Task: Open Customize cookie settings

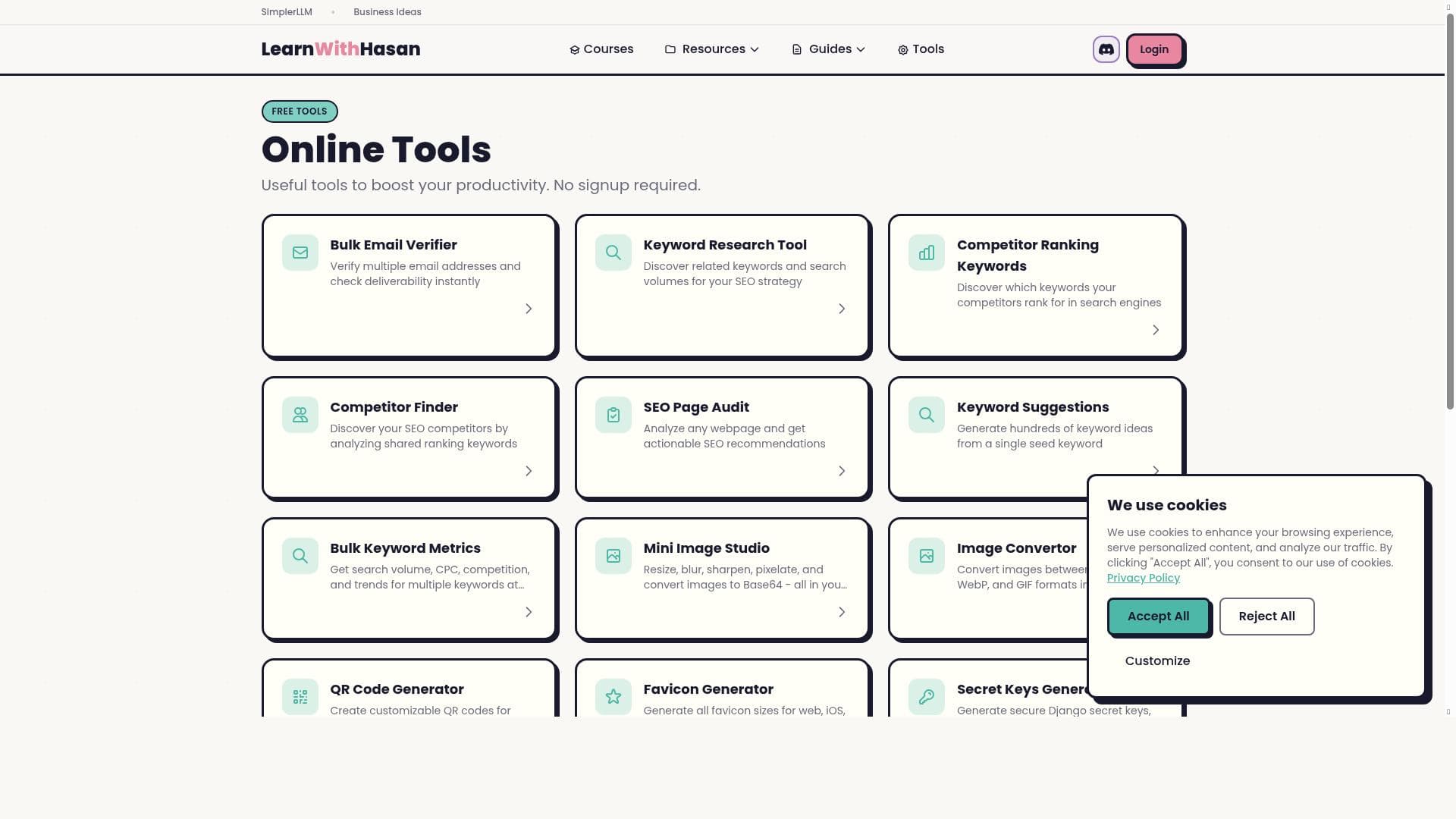Action: (x=1157, y=661)
